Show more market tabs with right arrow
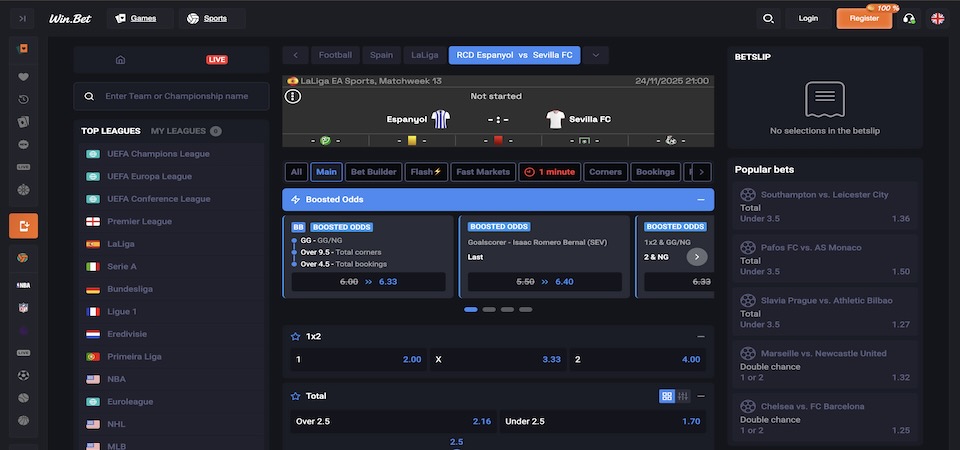 (x=701, y=172)
